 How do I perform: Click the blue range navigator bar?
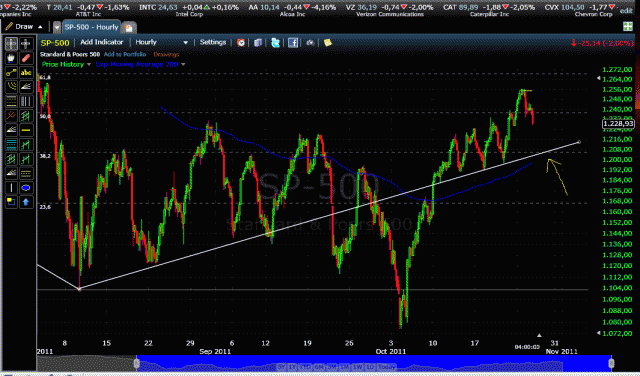374,363
